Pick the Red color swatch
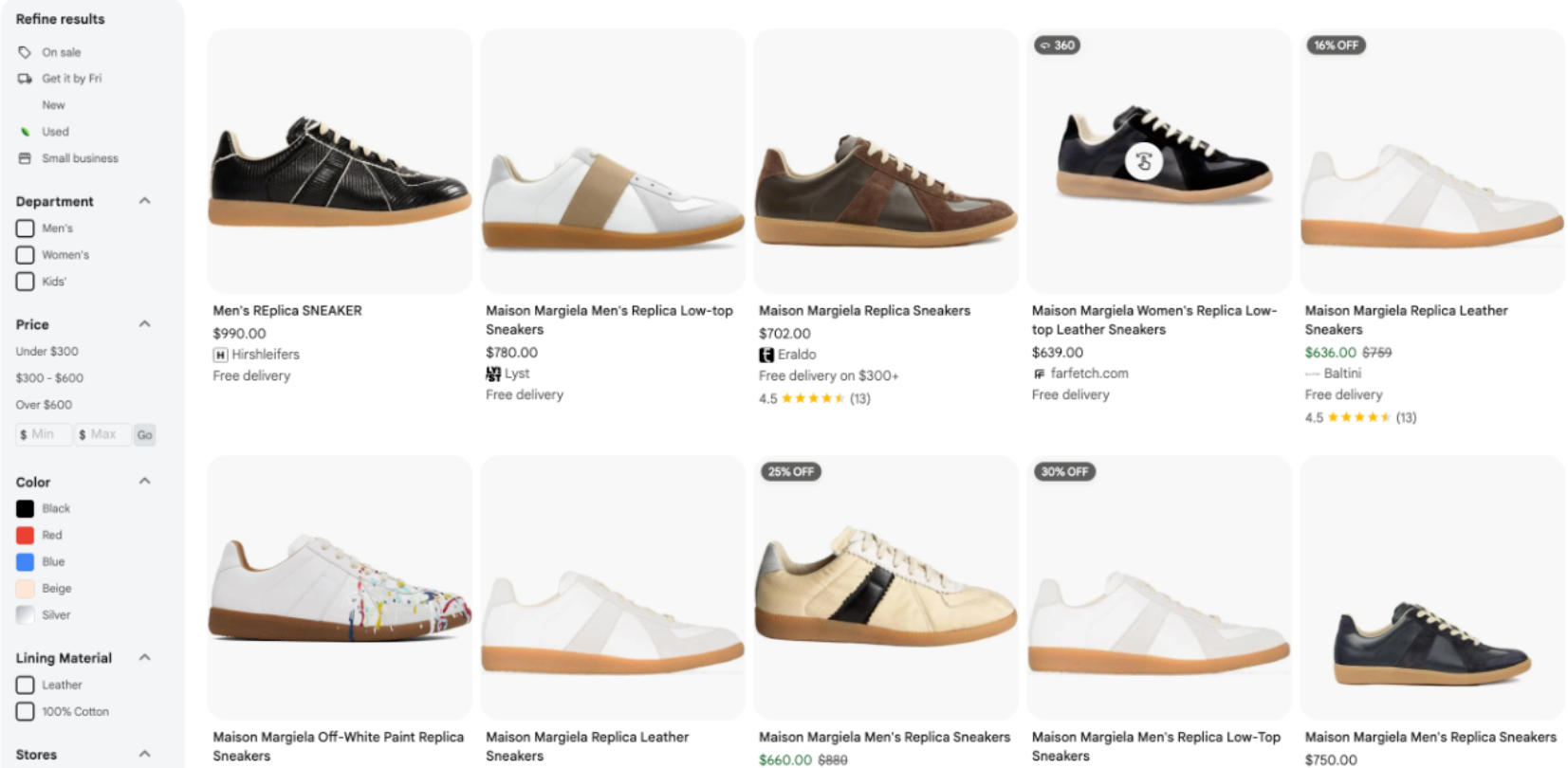Screen dimensions: 1568x768 coord(26,535)
